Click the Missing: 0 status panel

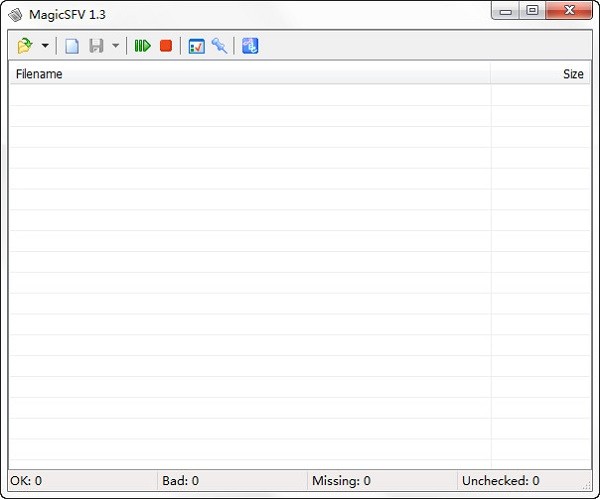click(x=380, y=481)
